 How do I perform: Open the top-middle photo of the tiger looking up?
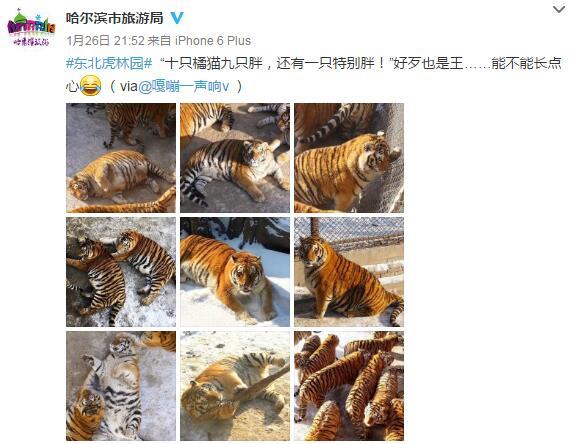[235, 158]
